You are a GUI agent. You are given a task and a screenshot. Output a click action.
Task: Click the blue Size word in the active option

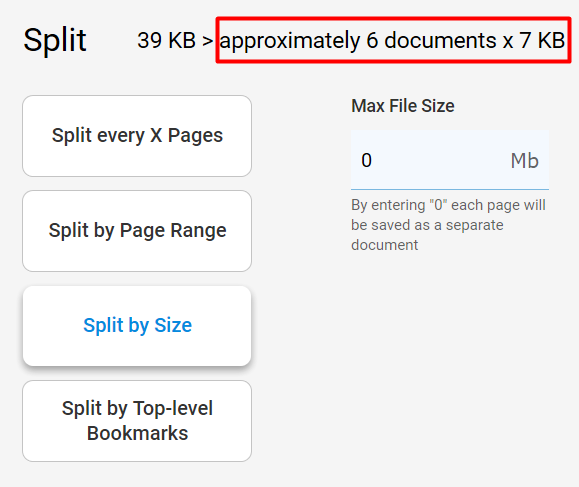[173, 325]
